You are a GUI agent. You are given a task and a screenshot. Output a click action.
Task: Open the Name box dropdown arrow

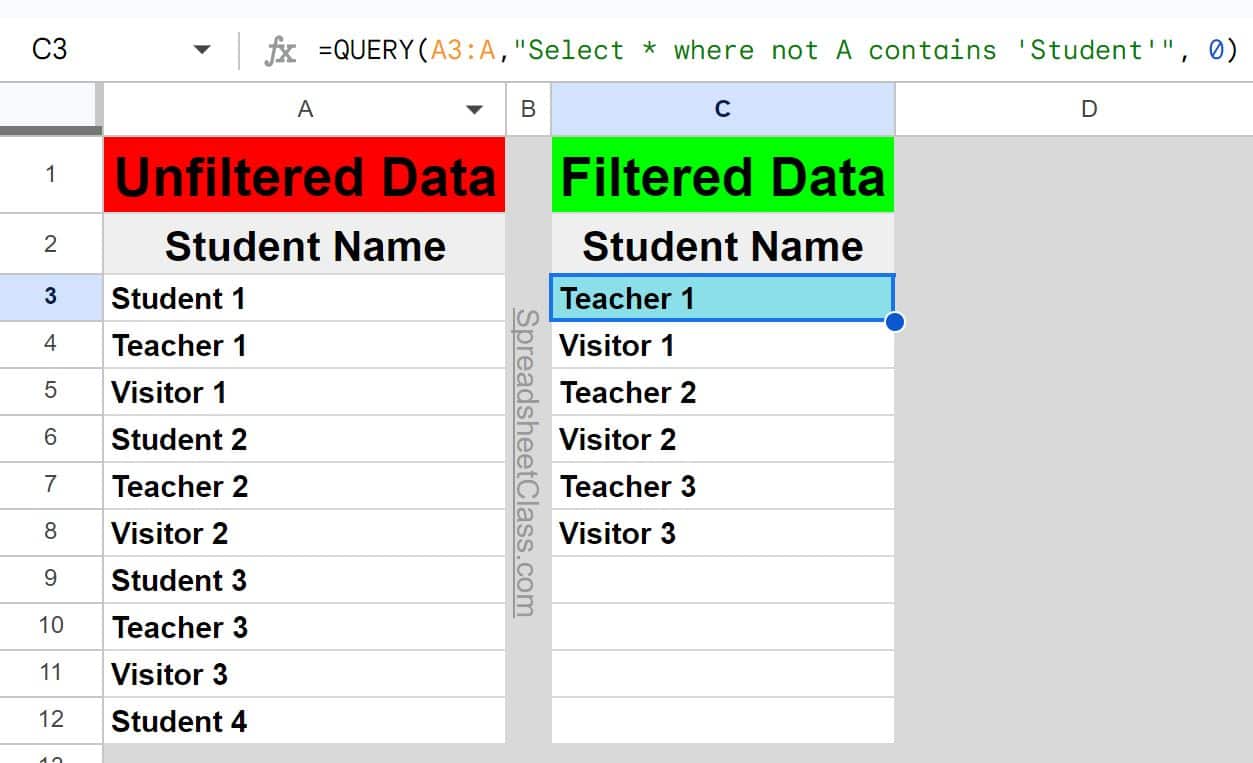point(202,50)
